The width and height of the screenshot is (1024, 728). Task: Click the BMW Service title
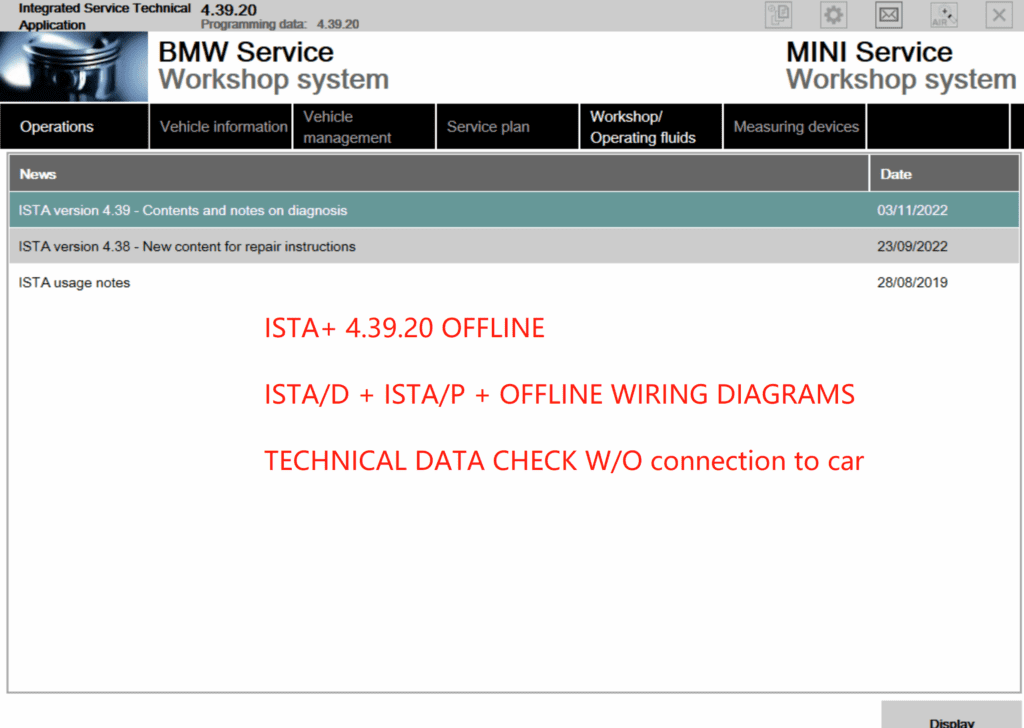point(246,52)
